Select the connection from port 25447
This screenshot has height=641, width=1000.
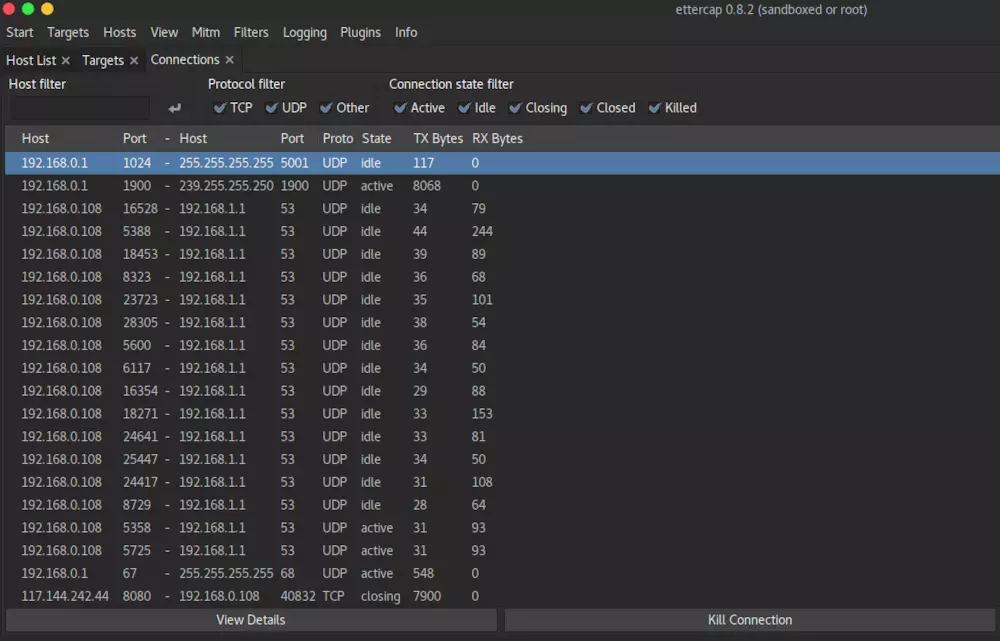pos(503,460)
